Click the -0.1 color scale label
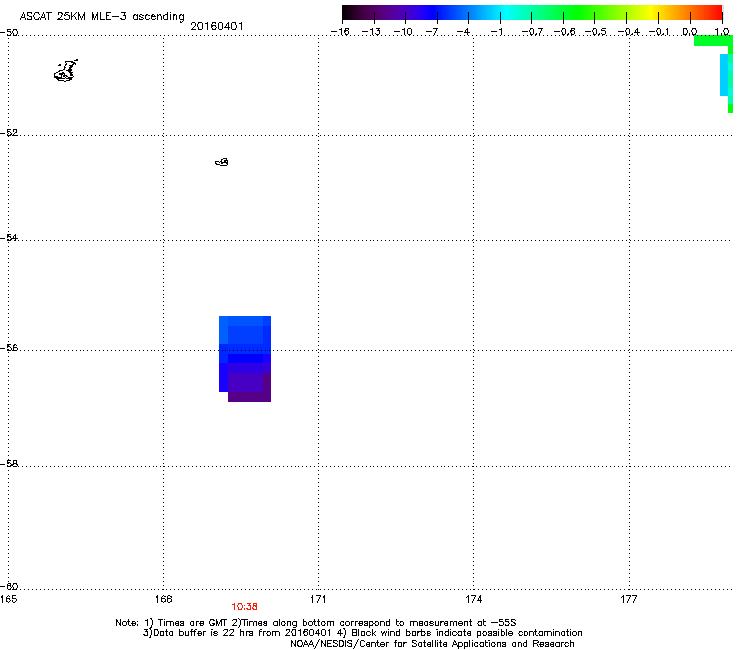The image size is (740, 650). click(659, 32)
